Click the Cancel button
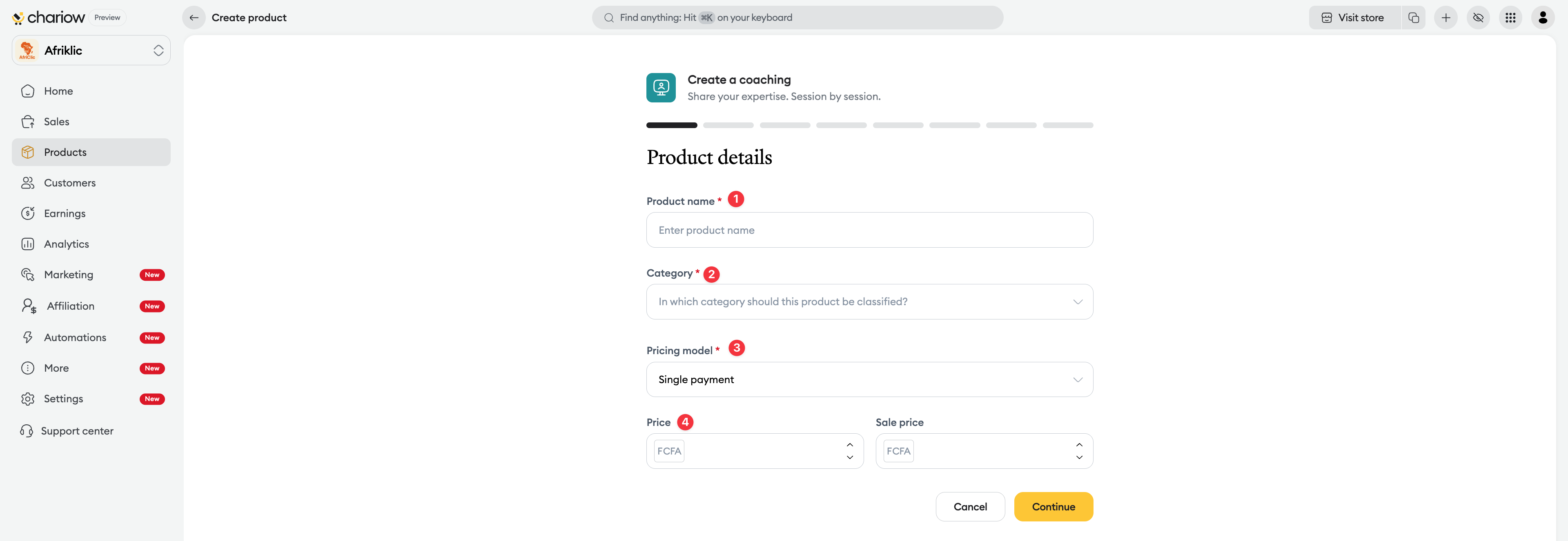The height and width of the screenshot is (541, 1568). coord(970,507)
